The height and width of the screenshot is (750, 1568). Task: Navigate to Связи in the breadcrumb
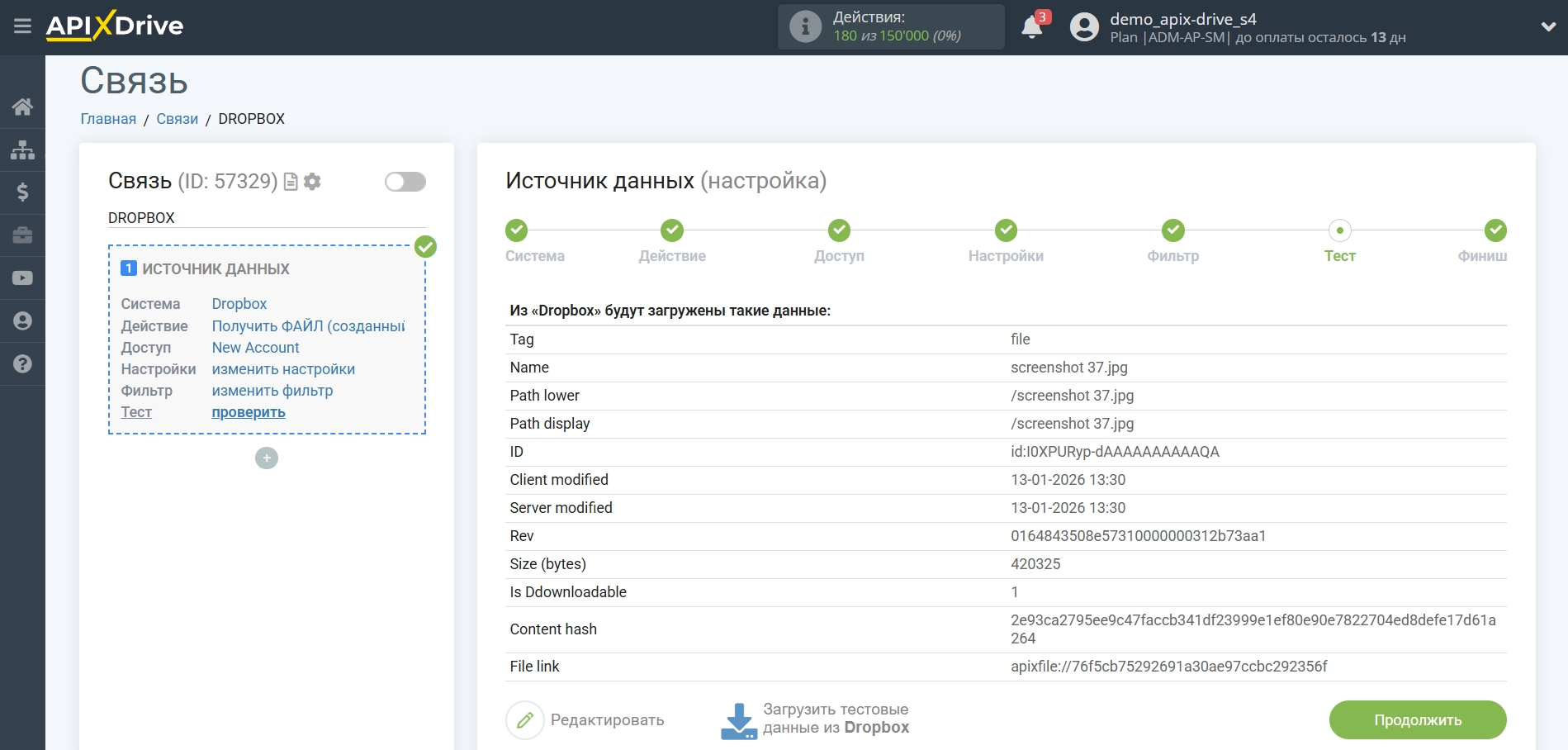pyautogui.click(x=177, y=118)
